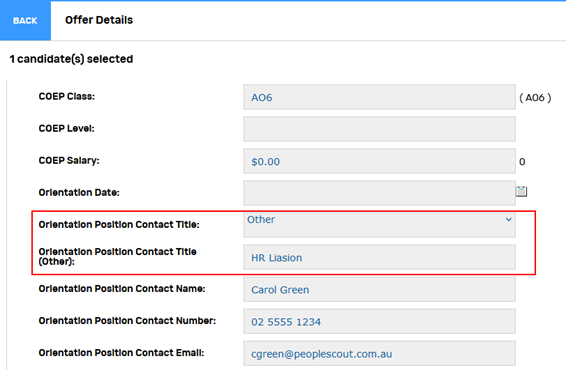Image resolution: width=566 pixels, height=370 pixels.
Task: Click the Orientation Position Contact Number label
Action: (x=127, y=321)
